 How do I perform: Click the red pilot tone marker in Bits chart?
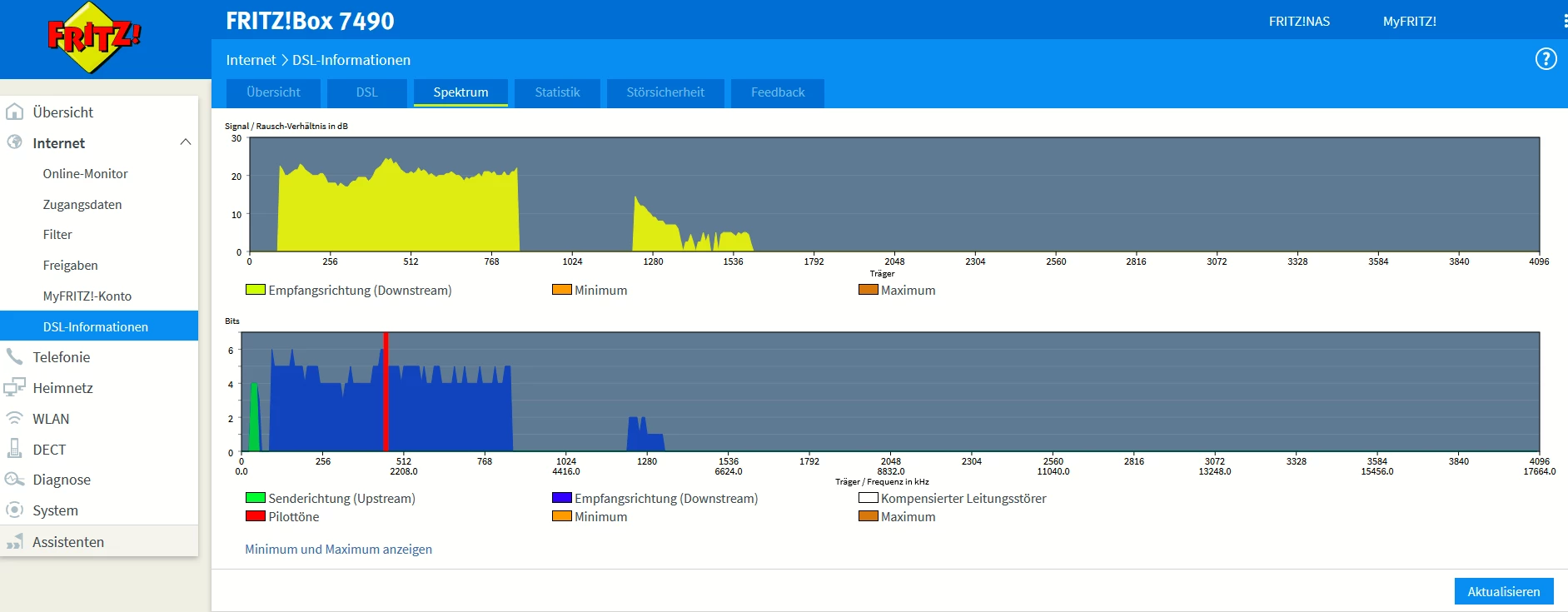(x=386, y=391)
